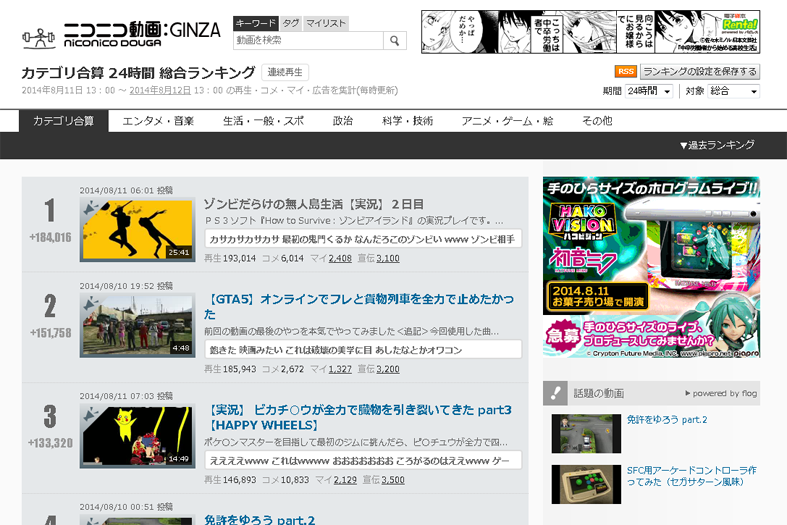Image resolution: width=787 pixels, height=525 pixels.
Task: Open the rank 4 免許をゆろう part.2 title
Action: tap(259, 519)
